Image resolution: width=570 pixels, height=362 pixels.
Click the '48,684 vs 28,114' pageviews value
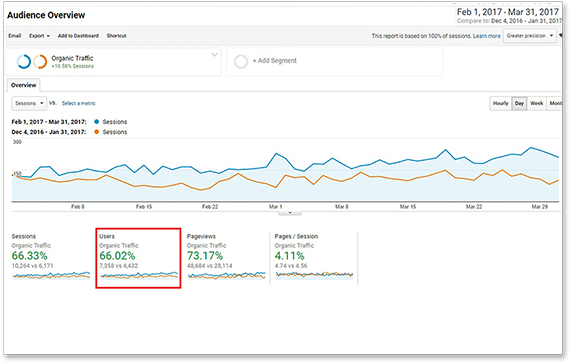click(209, 266)
